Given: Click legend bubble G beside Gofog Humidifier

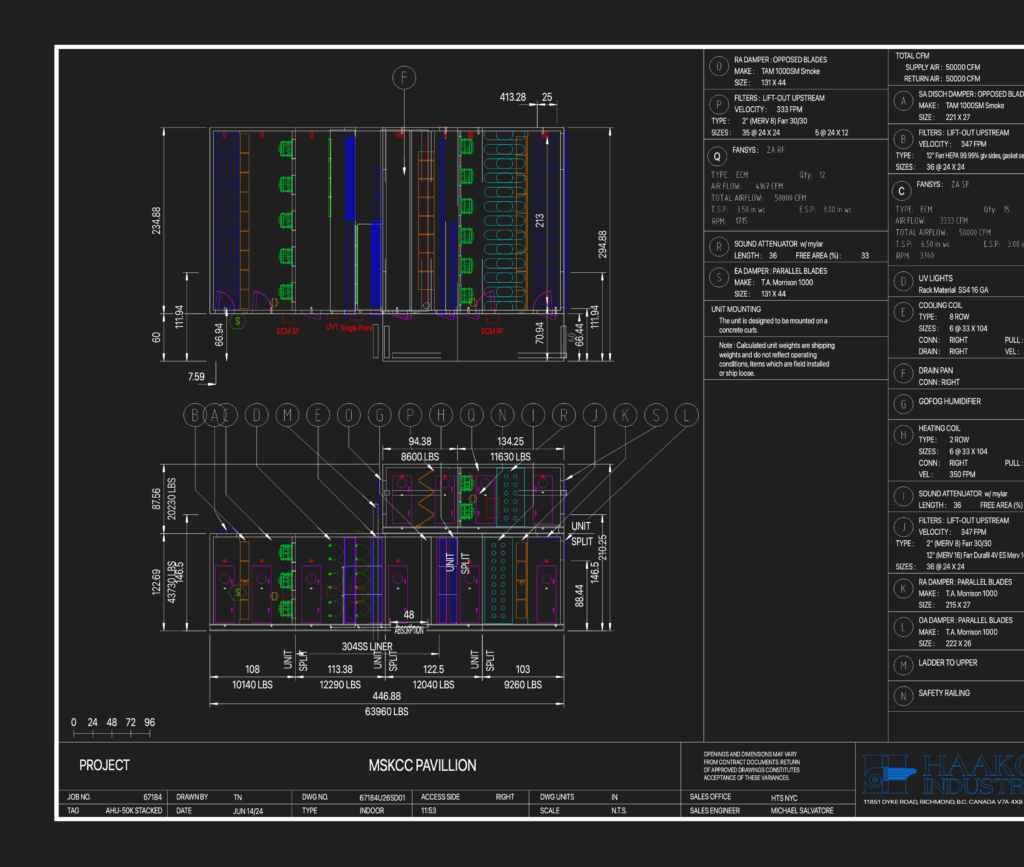Looking at the screenshot, I should (x=903, y=404).
